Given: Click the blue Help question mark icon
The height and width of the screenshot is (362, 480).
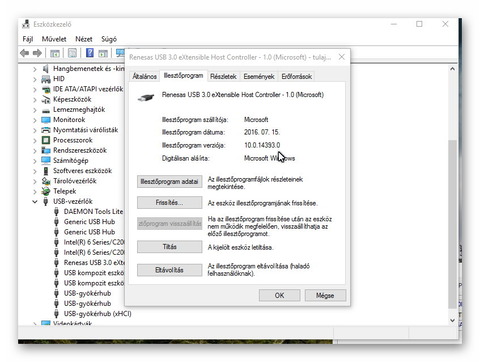Looking at the screenshot, I should (90, 53).
